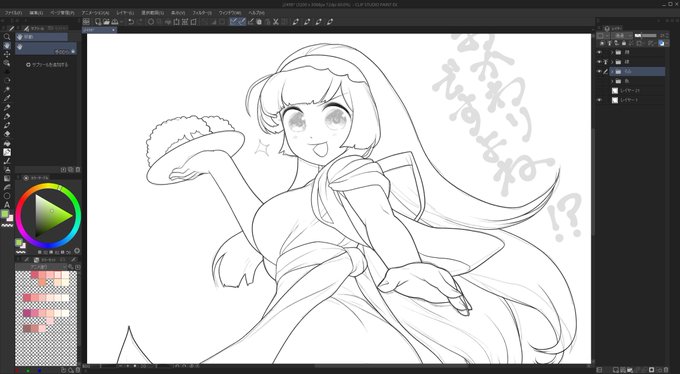Screen dimensions: 680x374
Task: Click the scissors Cut icon
Action: pyautogui.click(x=275, y=22)
